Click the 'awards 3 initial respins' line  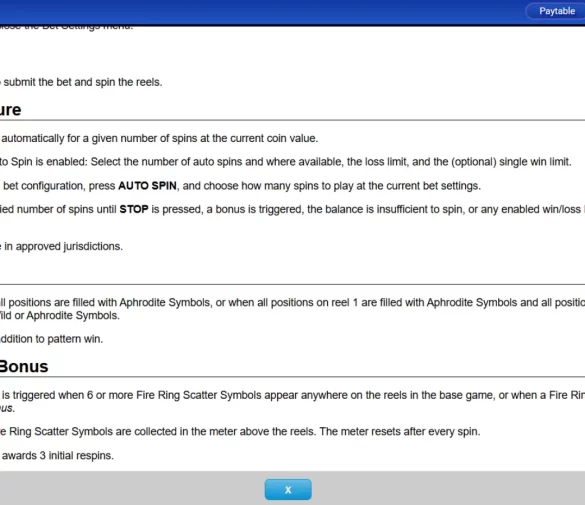(x=57, y=456)
